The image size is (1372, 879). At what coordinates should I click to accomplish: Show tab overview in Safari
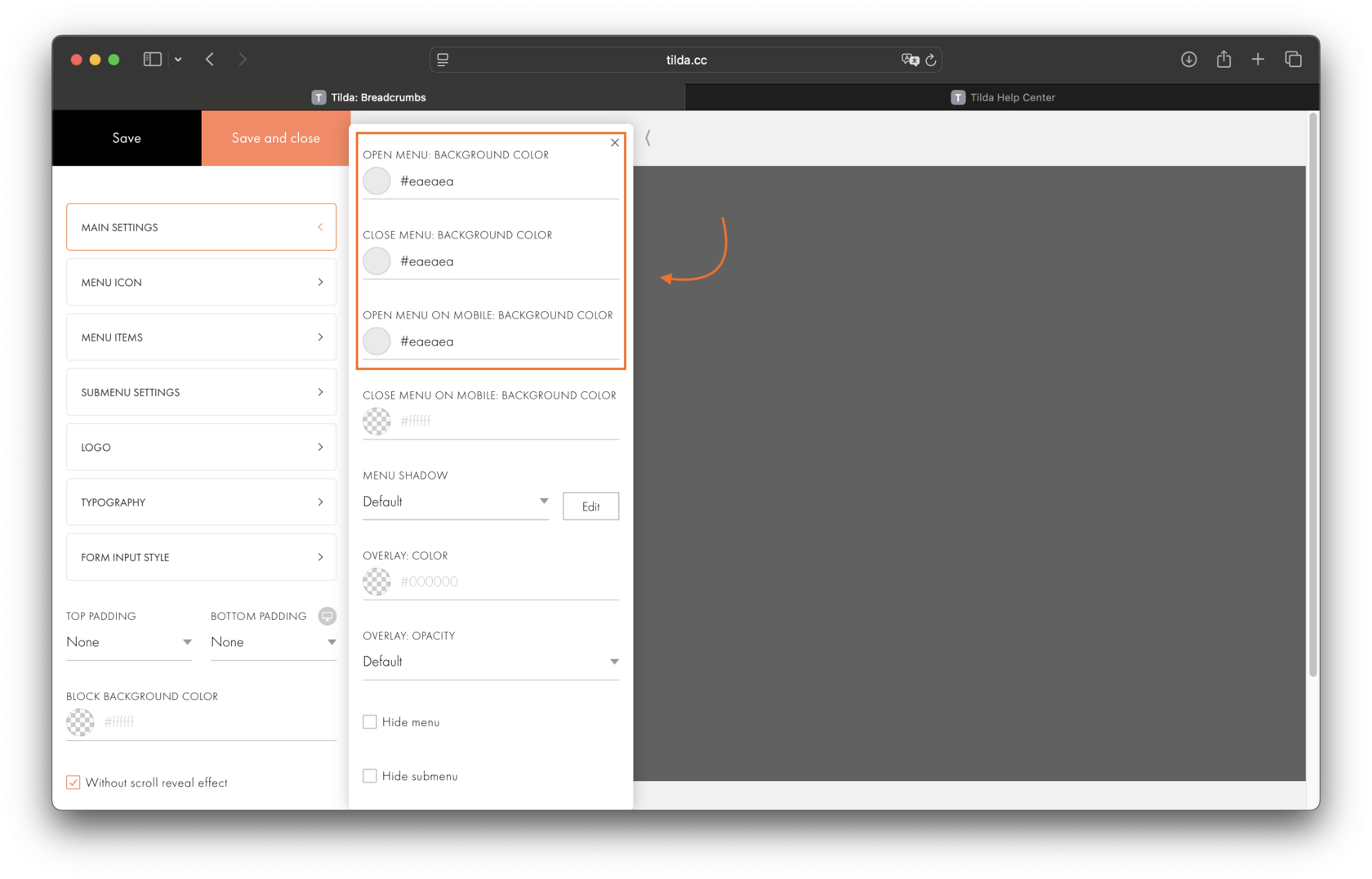point(1294,59)
